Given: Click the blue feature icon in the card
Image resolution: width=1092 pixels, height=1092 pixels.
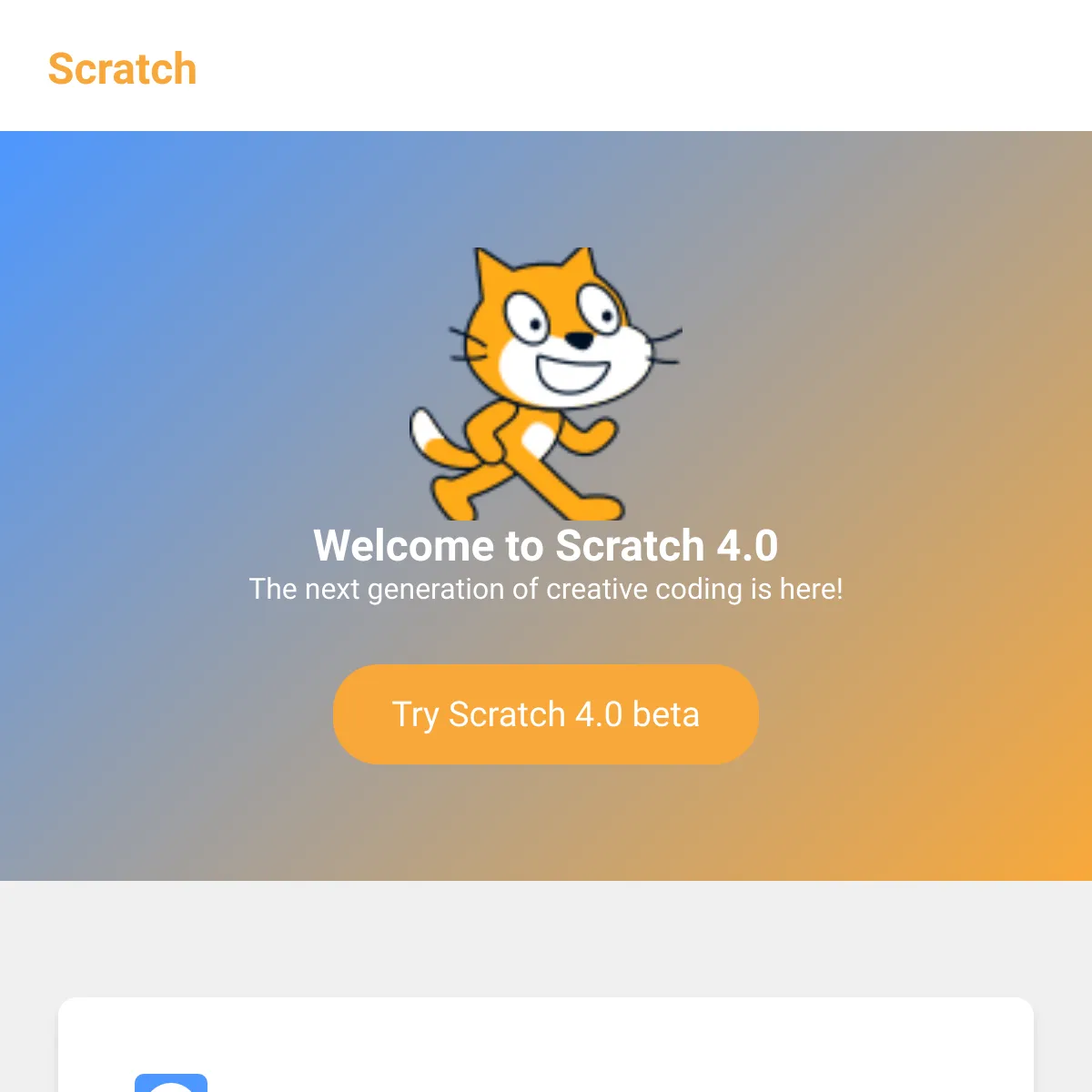Looking at the screenshot, I should click(x=171, y=1083).
